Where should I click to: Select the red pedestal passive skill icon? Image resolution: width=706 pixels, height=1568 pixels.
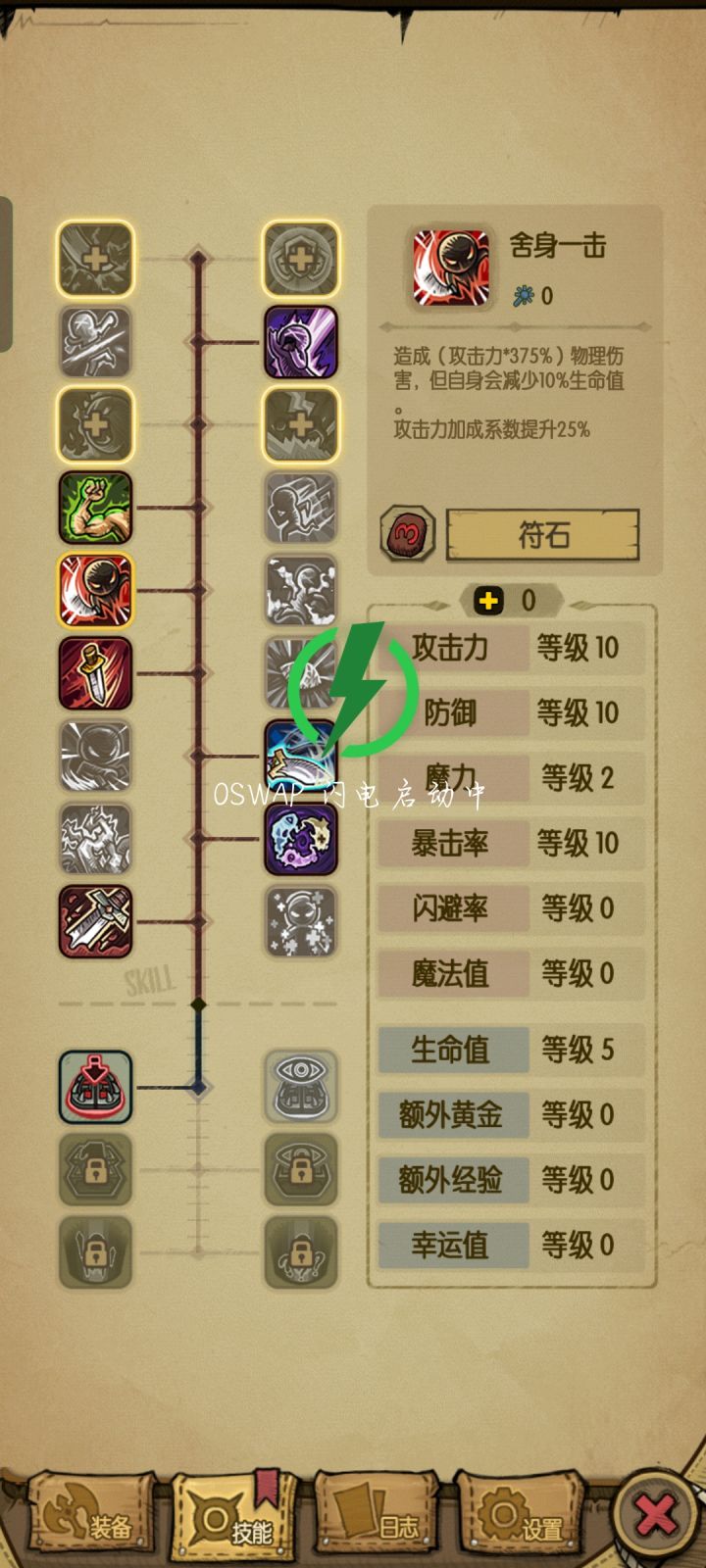(95, 1087)
